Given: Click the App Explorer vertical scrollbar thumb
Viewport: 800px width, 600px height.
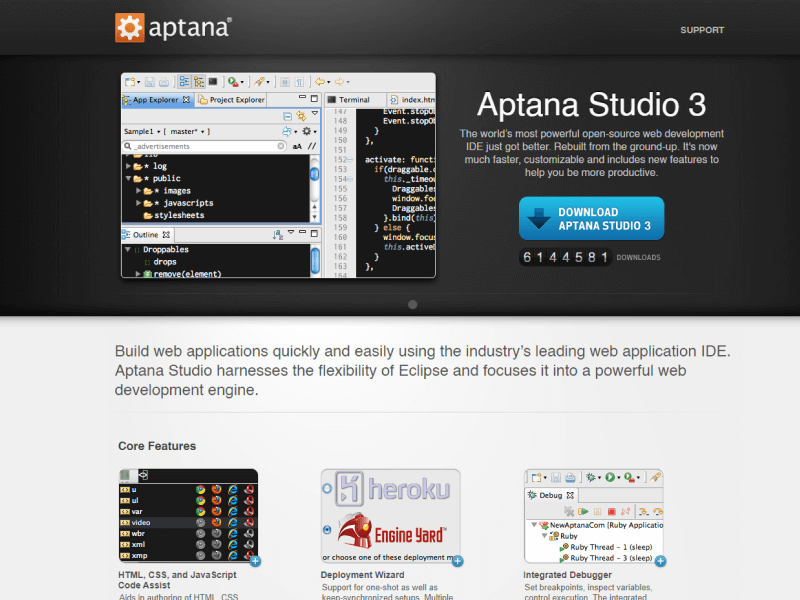Looking at the screenshot, I should 315,174.
